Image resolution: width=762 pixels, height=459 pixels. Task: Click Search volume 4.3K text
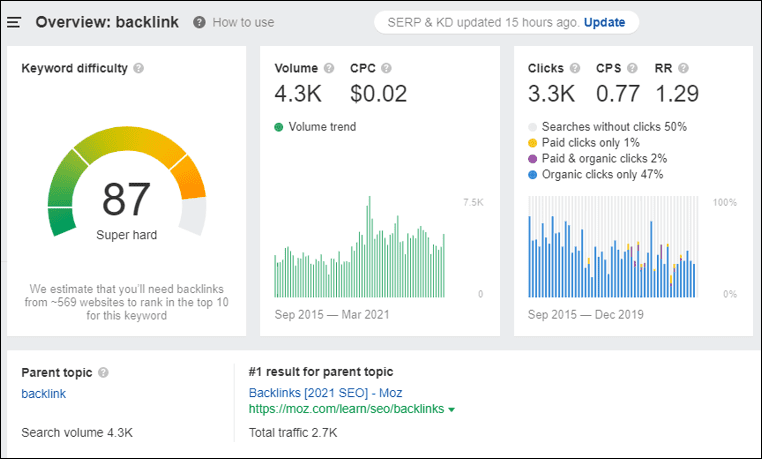coord(77,433)
